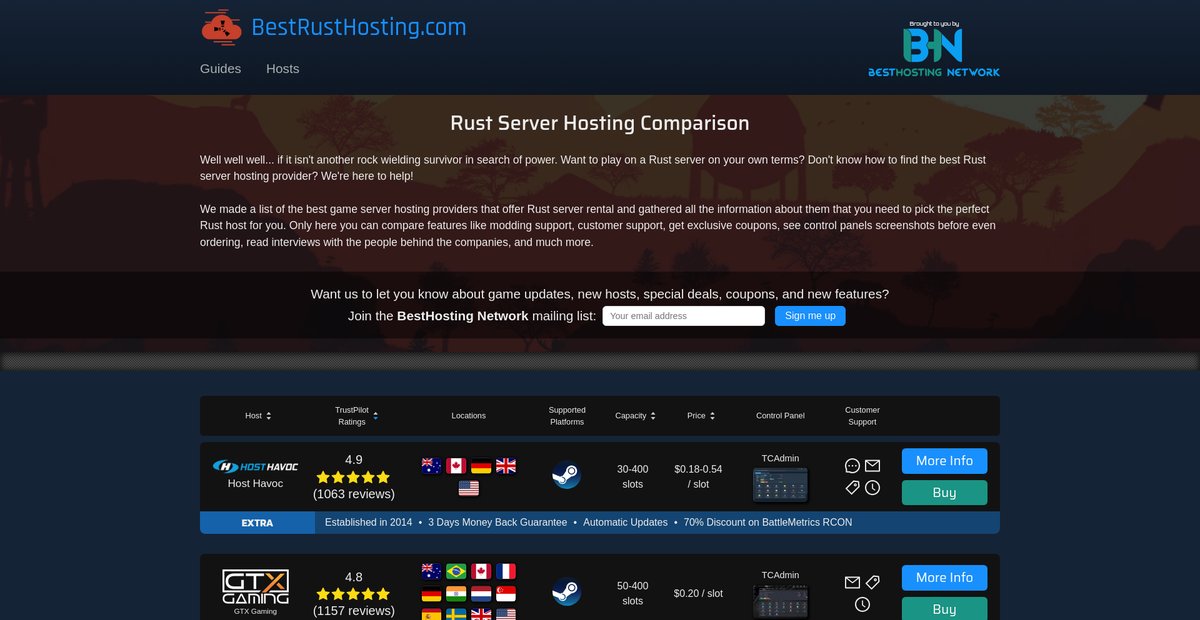This screenshot has width=1200, height=620.
Task: Click the GTX Gaming logo
Action: [255, 587]
